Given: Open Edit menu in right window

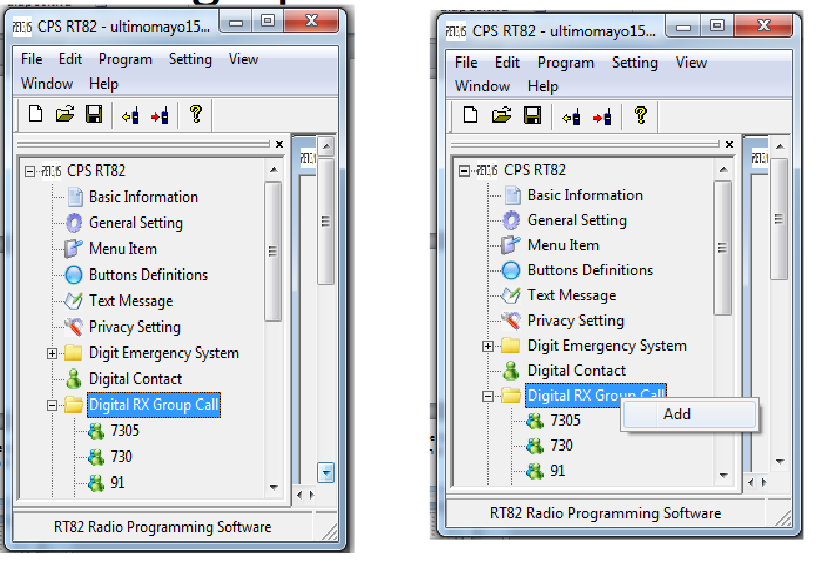Looking at the screenshot, I should point(507,63).
